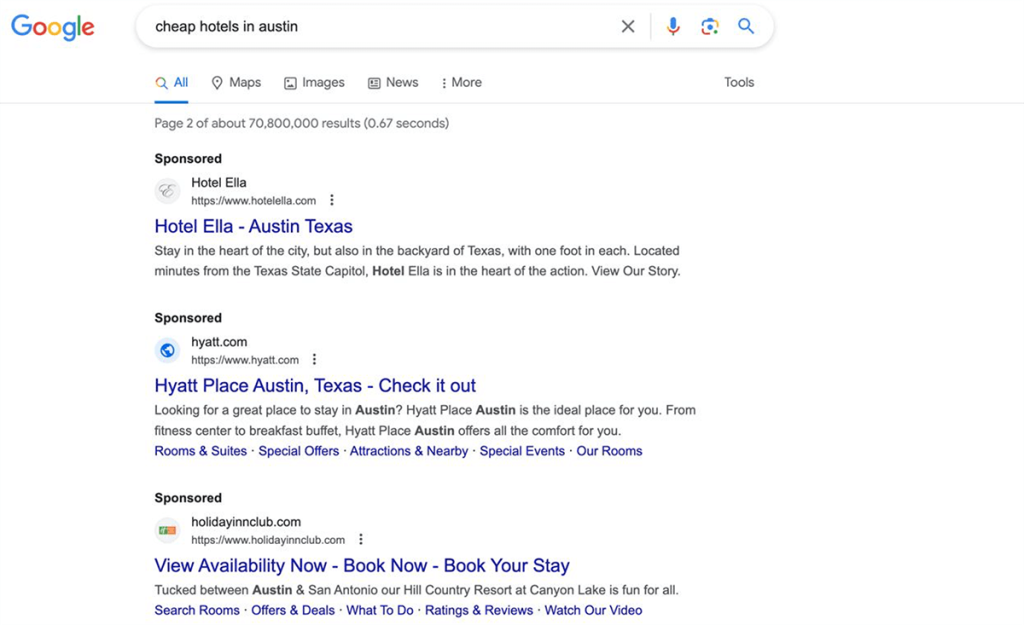The width and height of the screenshot is (1024, 625).
Task: Click the Google logo to go home
Action: pos(52,27)
